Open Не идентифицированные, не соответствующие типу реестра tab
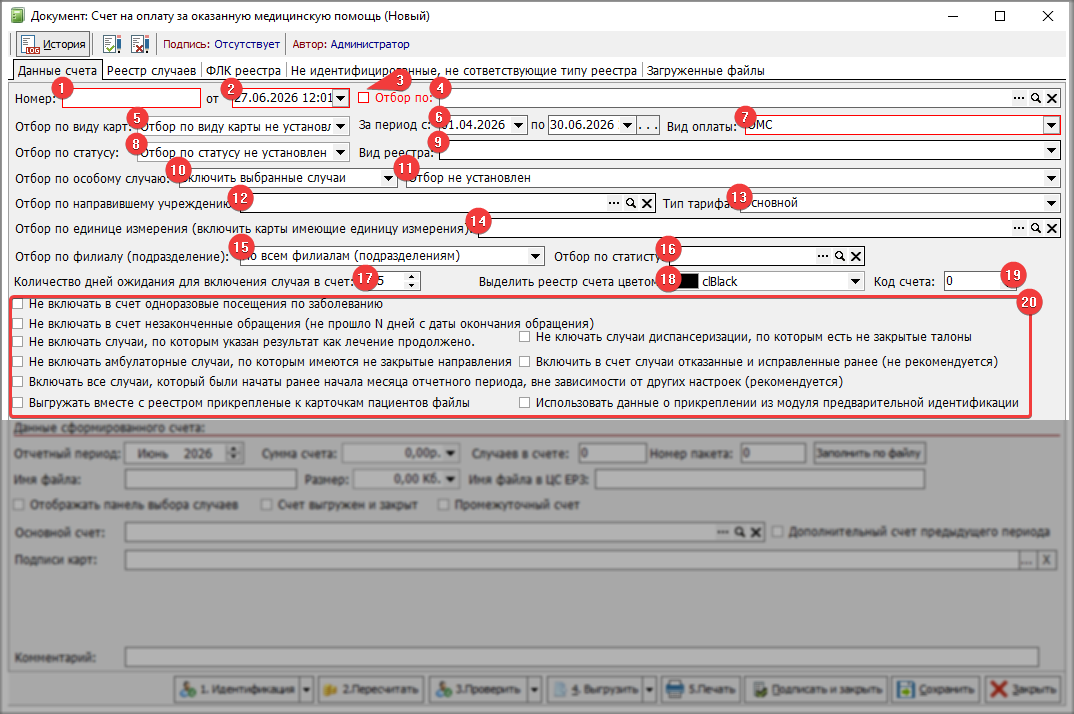This screenshot has height=714, width=1074. point(464,71)
